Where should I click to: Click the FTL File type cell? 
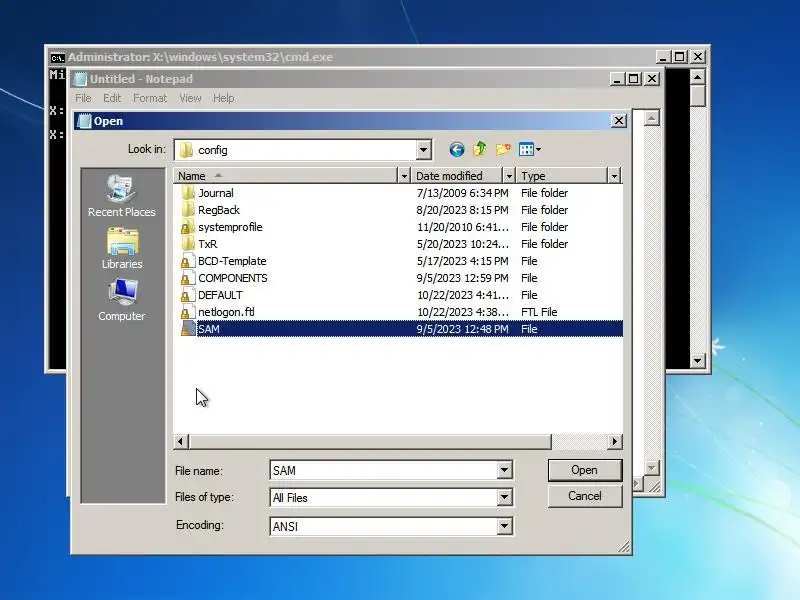[x=539, y=312]
